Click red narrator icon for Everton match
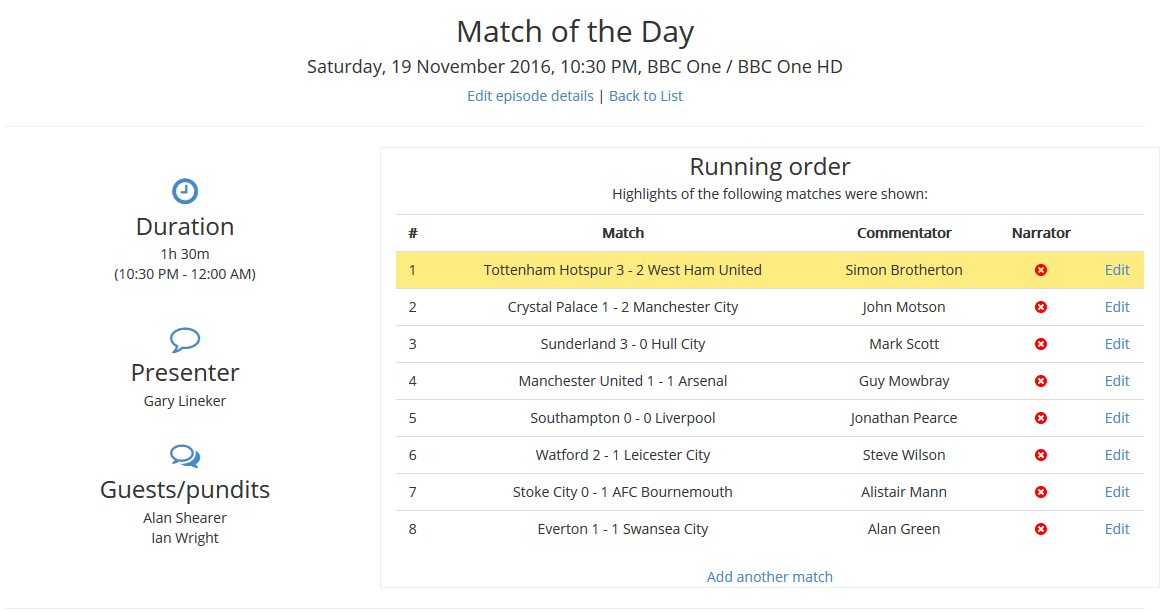This screenshot has width=1165, height=612. [x=1041, y=529]
